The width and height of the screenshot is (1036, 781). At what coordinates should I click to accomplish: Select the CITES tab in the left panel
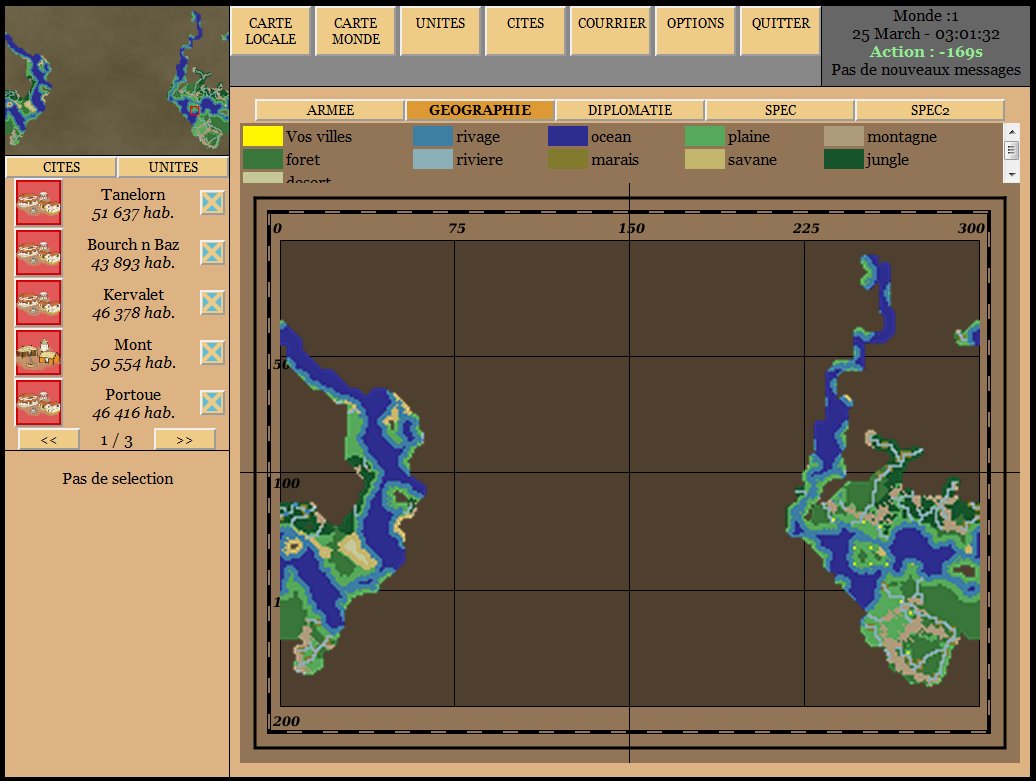pos(61,167)
